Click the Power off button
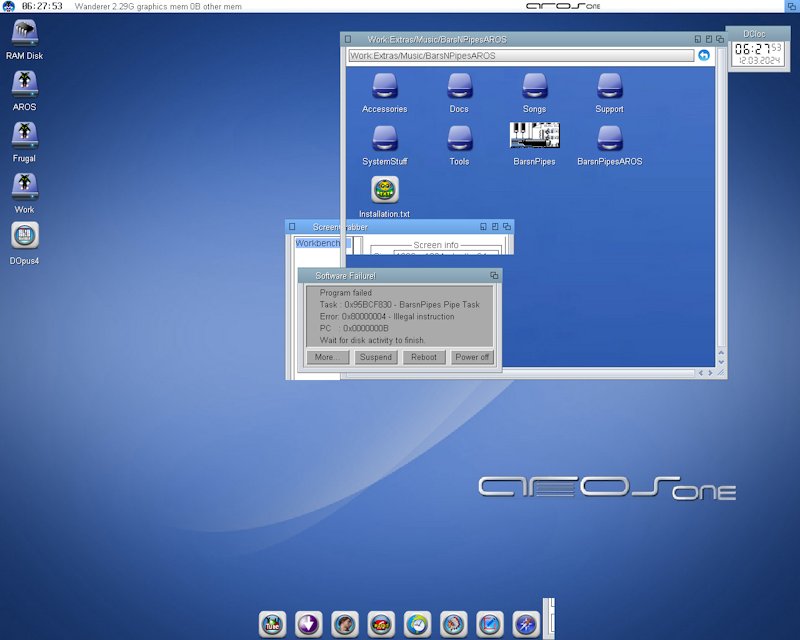Viewport: 800px width, 640px height. tap(472, 357)
